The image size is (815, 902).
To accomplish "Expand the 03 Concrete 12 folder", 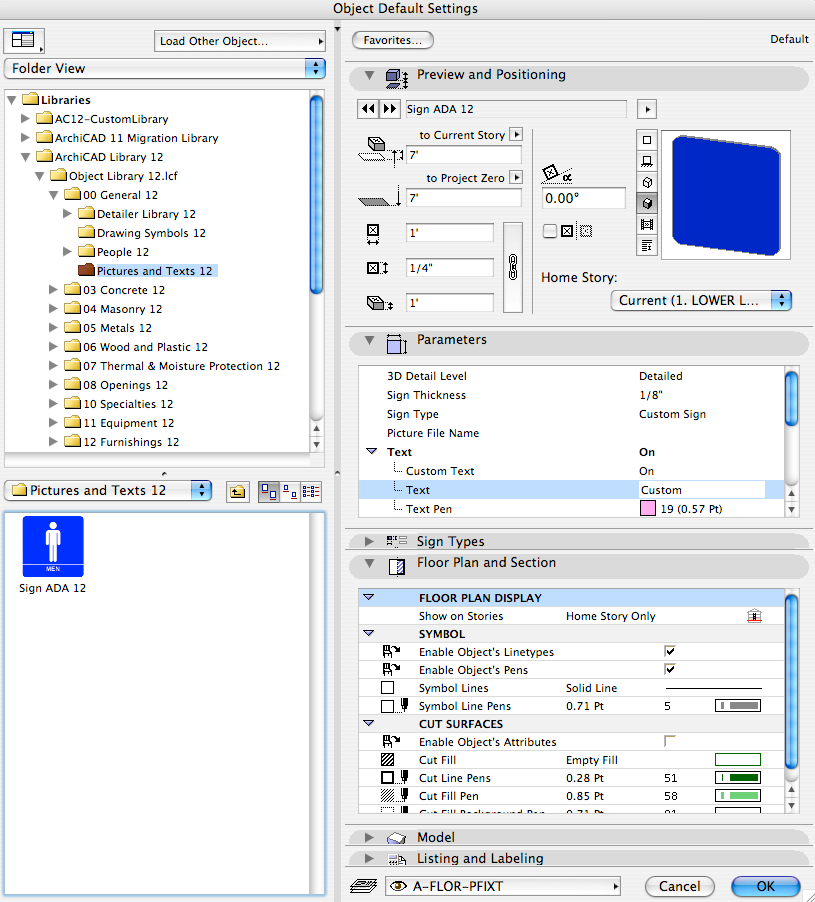I will [x=53, y=289].
